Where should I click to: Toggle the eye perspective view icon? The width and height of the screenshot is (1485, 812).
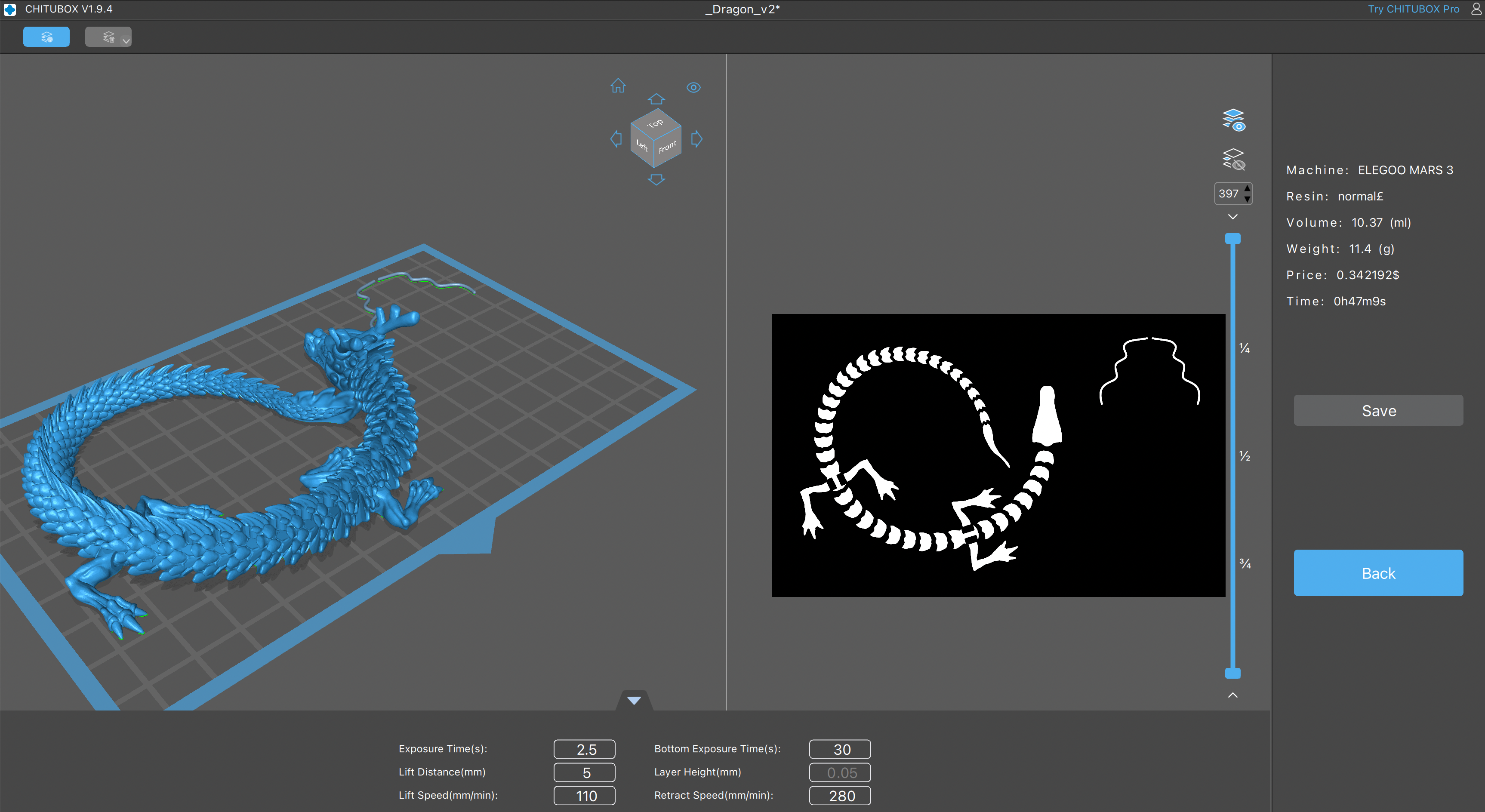pyautogui.click(x=693, y=88)
